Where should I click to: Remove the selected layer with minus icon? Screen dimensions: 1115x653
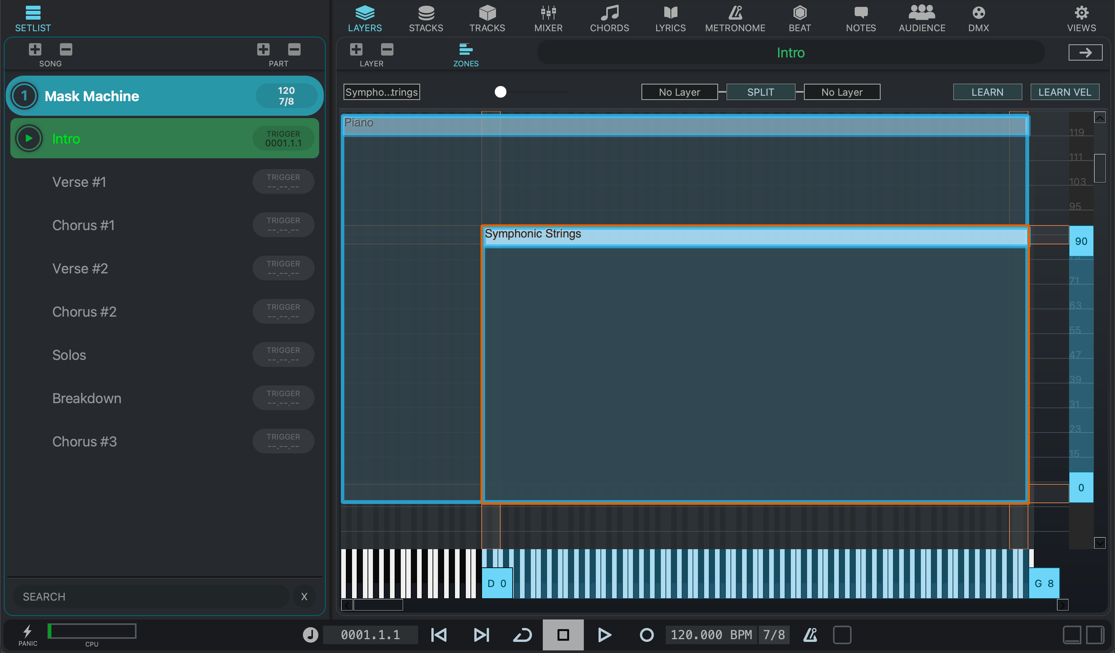387,50
